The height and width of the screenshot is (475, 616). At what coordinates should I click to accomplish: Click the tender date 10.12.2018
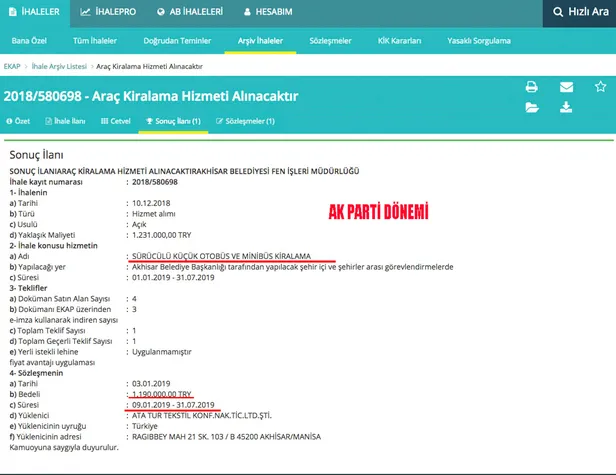pos(151,203)
